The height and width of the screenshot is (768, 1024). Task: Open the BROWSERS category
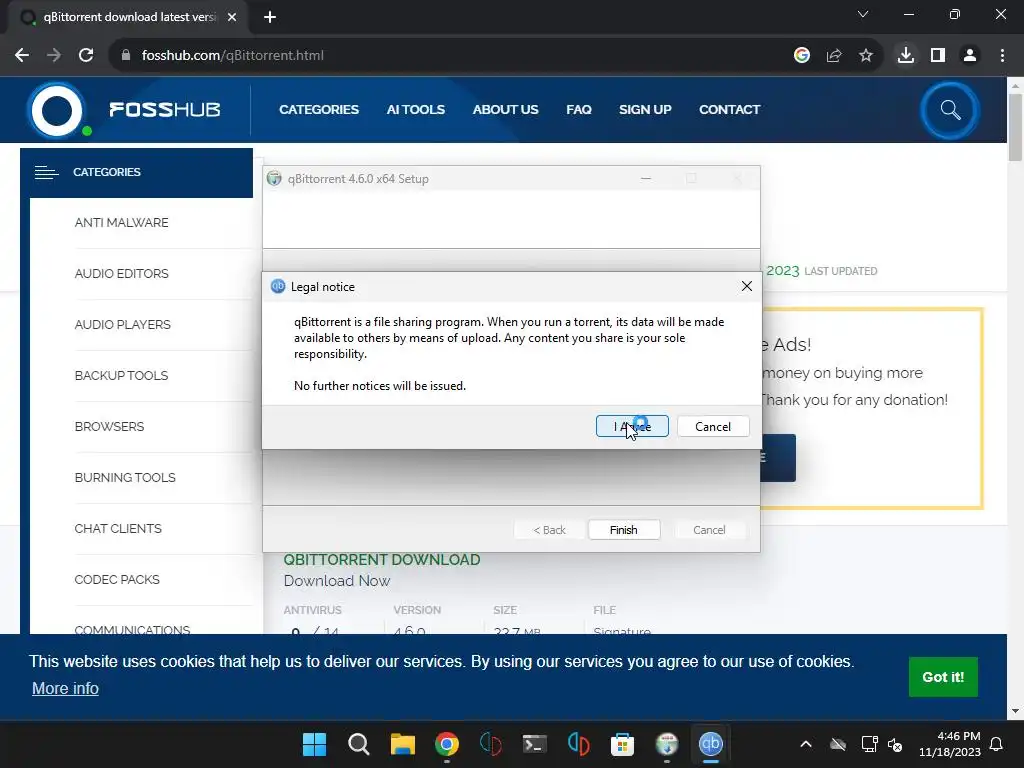[x=109, y=426]
